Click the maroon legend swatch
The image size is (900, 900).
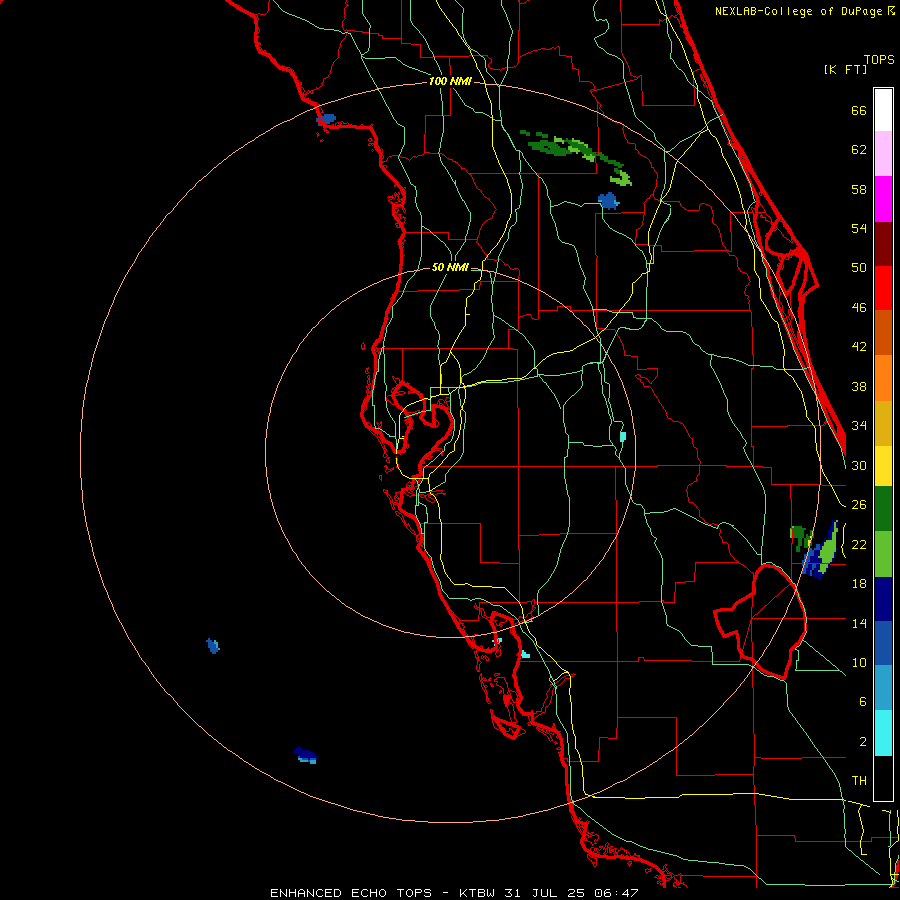(x=883, y=244)
